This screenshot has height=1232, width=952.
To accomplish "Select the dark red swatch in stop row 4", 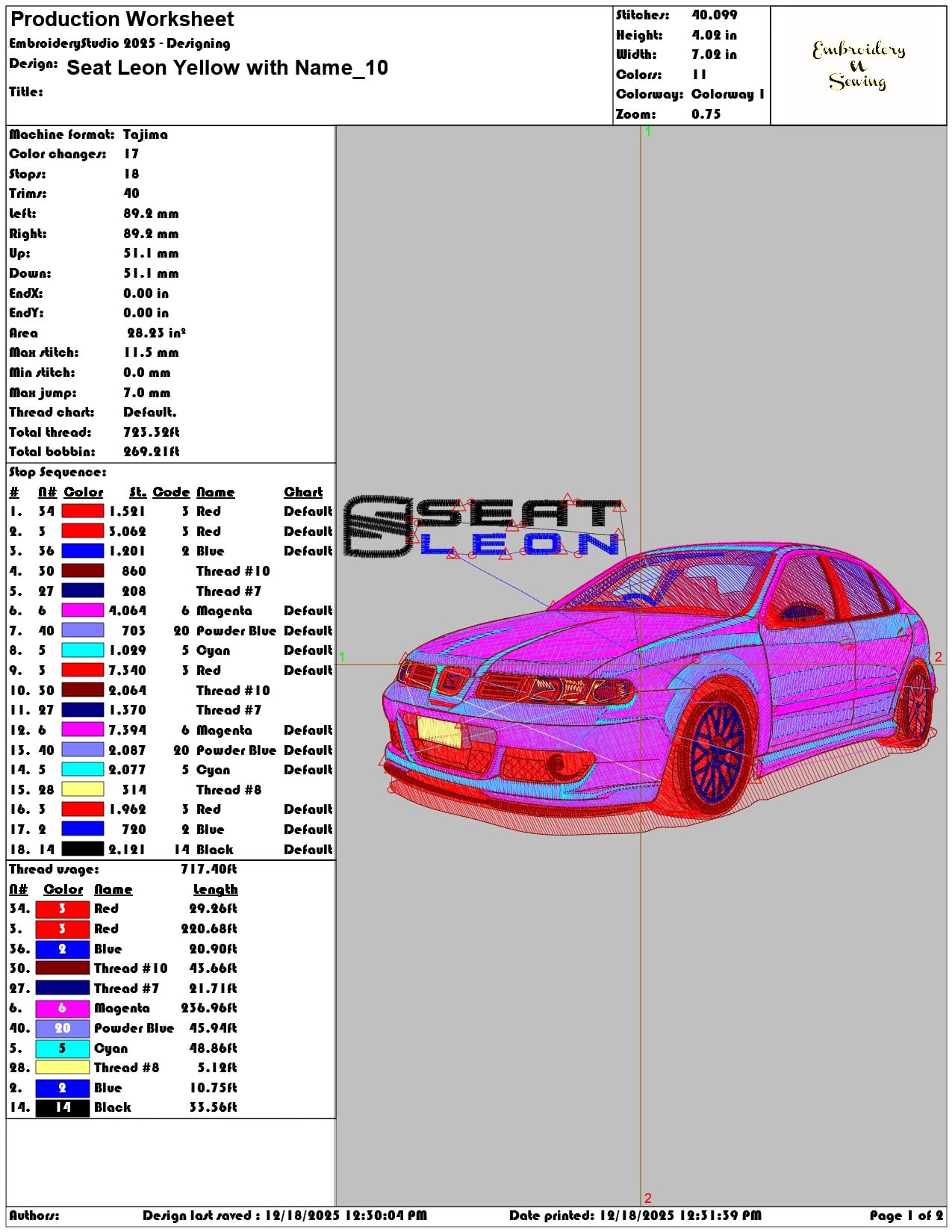I will tap(82, 571).
